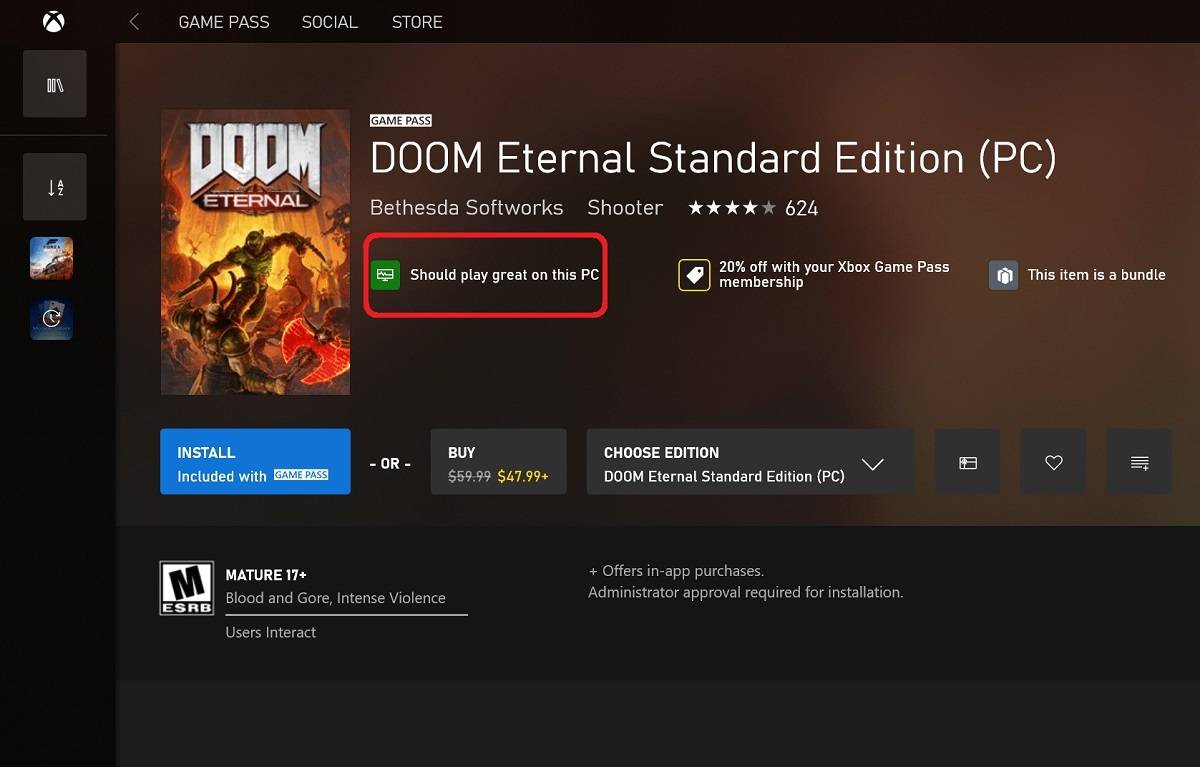Click the DOOM Eternal cover art
The image size is (1200, 767).
255,252
